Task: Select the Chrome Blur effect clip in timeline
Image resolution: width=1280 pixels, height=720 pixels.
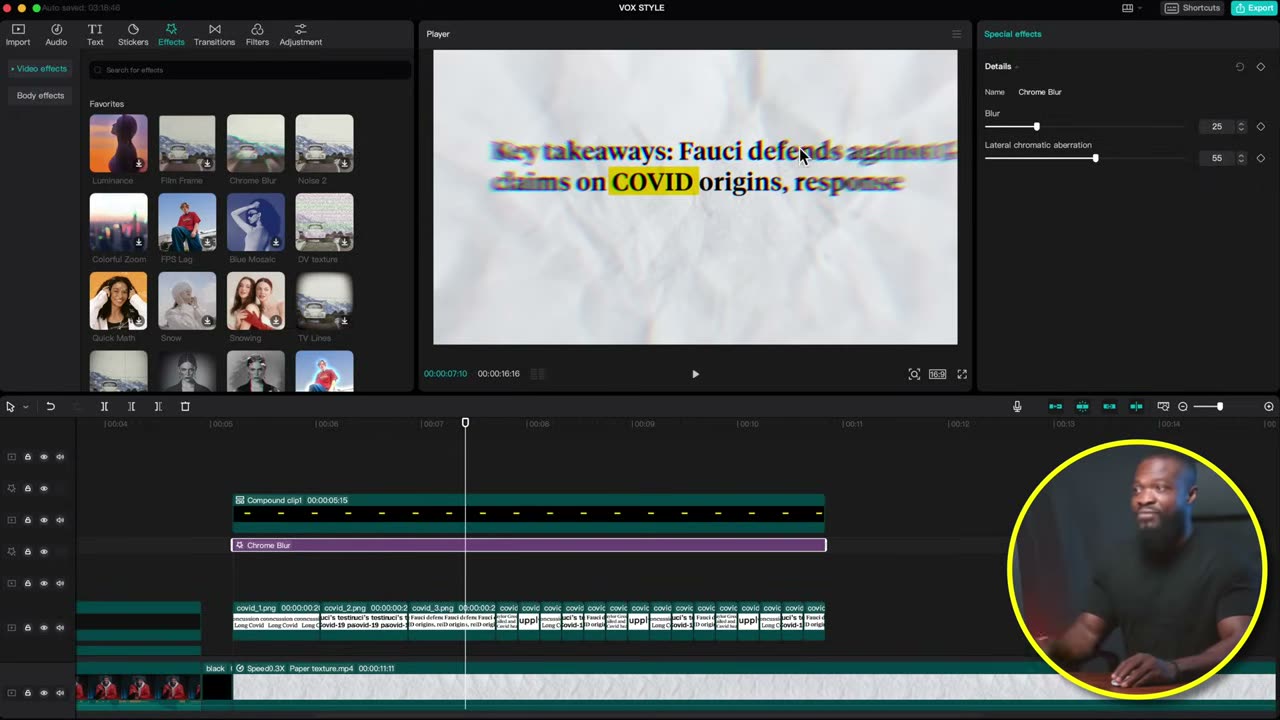Action: [x=529, y=545]
